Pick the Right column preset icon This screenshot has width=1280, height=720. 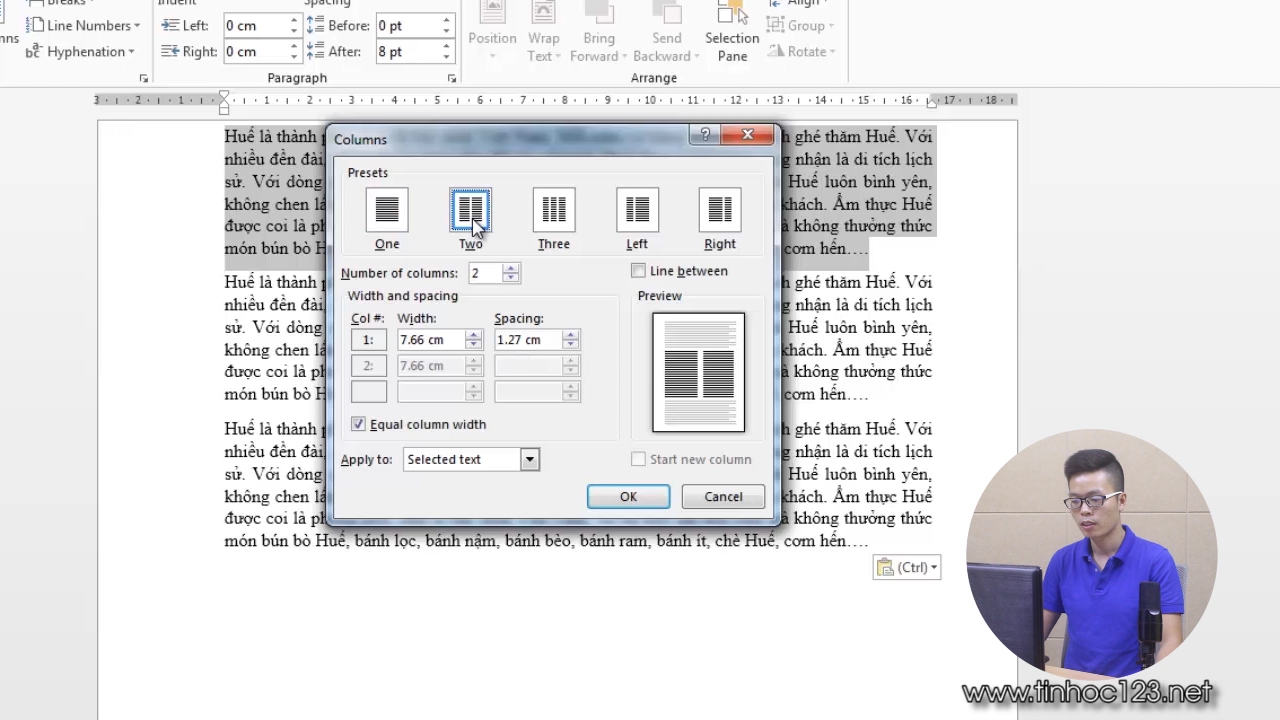click(x=720, y=210)
